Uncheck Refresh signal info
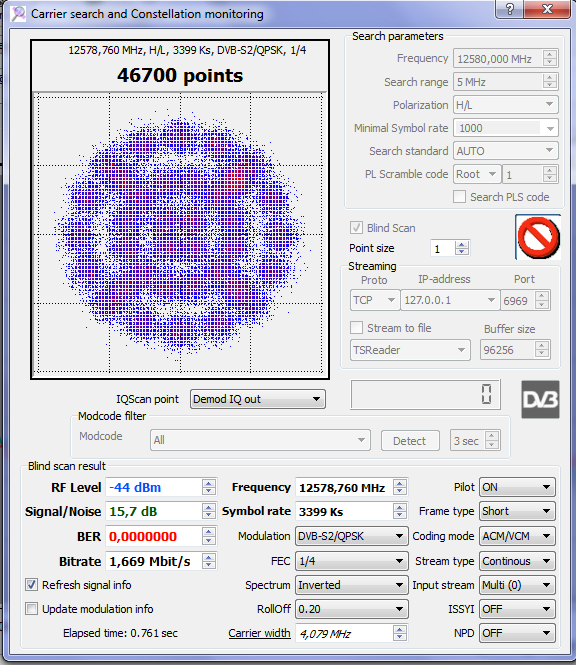576x665 pixels. point(31,585)
